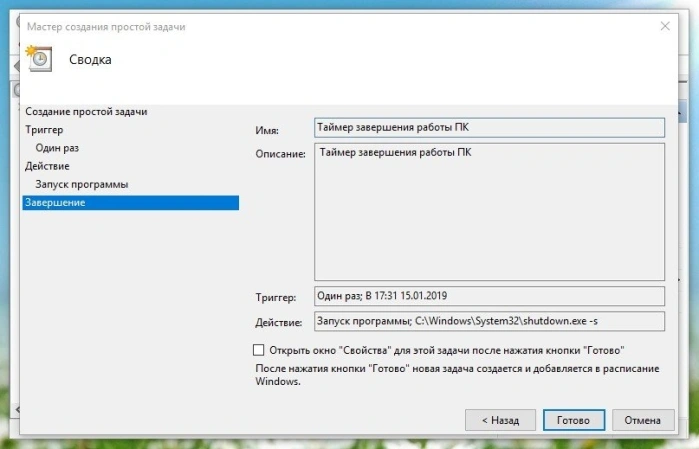Click the task wizard clock icon
The height and width of the screenshot is (449, 699).
39,59
